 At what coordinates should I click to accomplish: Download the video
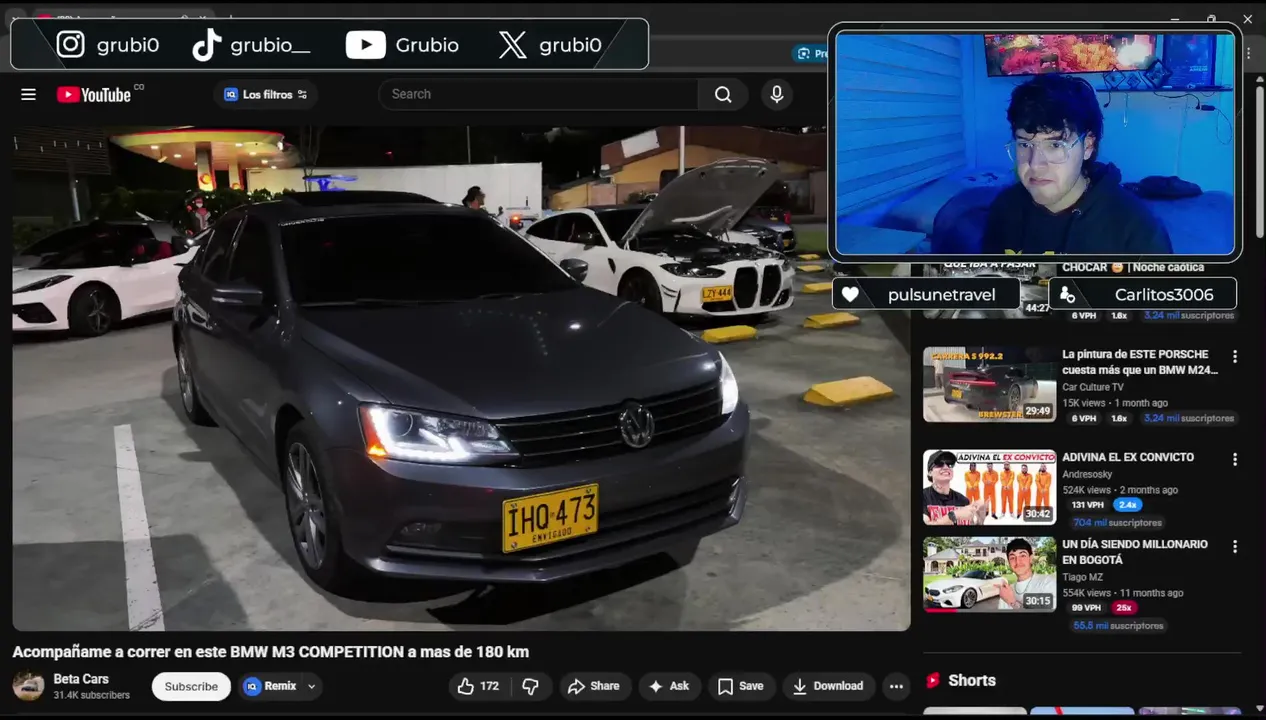[x=828, y=686]
